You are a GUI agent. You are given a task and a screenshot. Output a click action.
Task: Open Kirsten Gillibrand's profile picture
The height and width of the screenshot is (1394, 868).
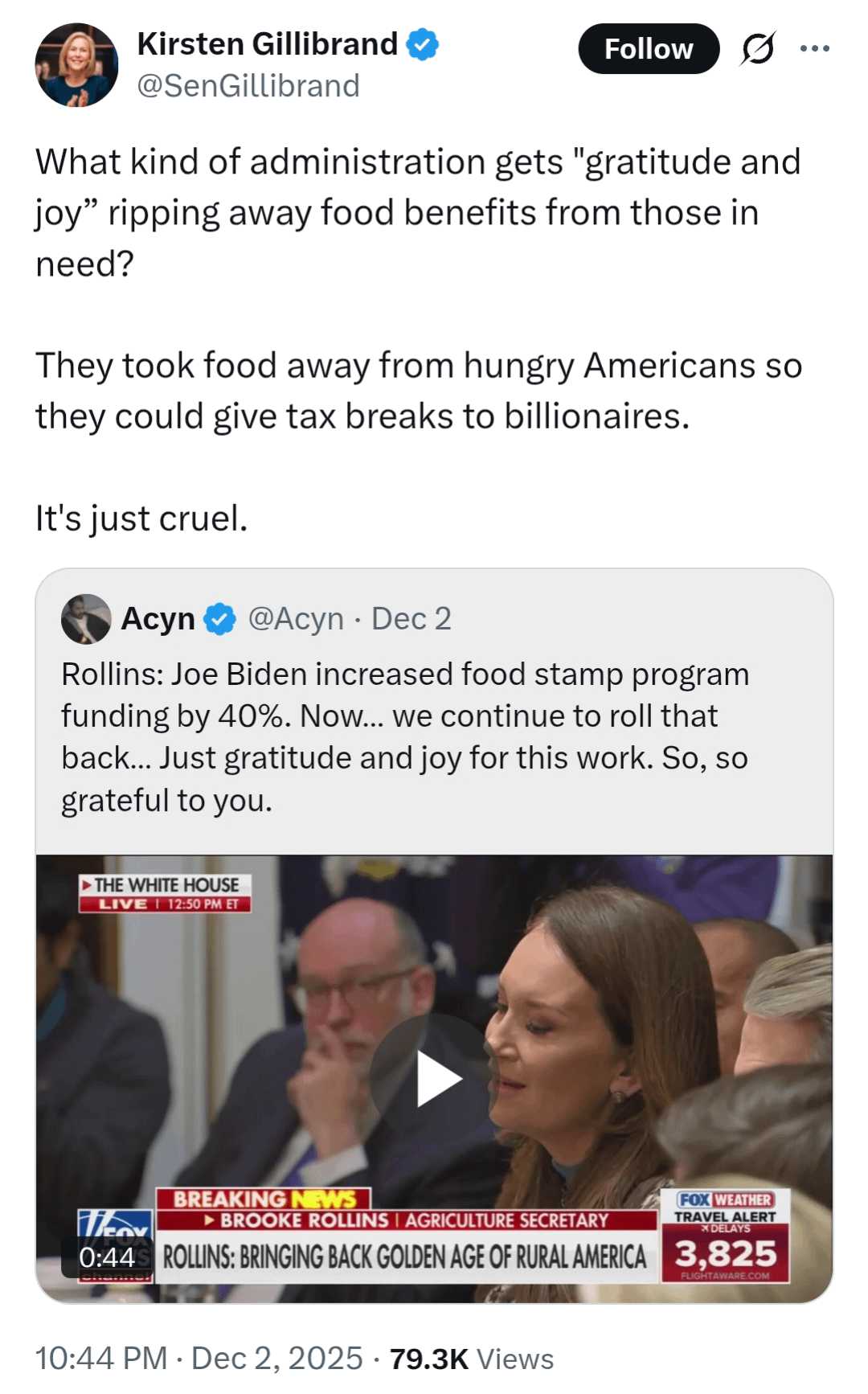tap(77, 65)
